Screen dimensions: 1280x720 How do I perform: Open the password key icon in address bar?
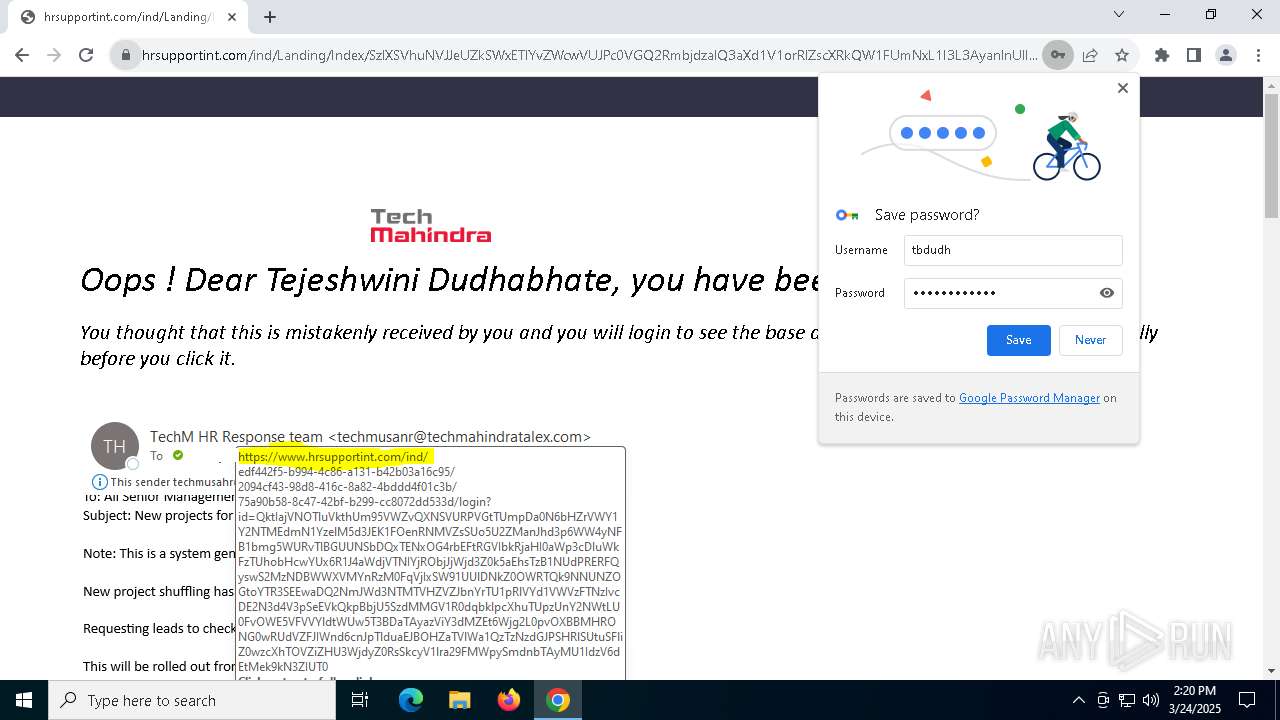pyautogui.click(x=1057, y=55)
